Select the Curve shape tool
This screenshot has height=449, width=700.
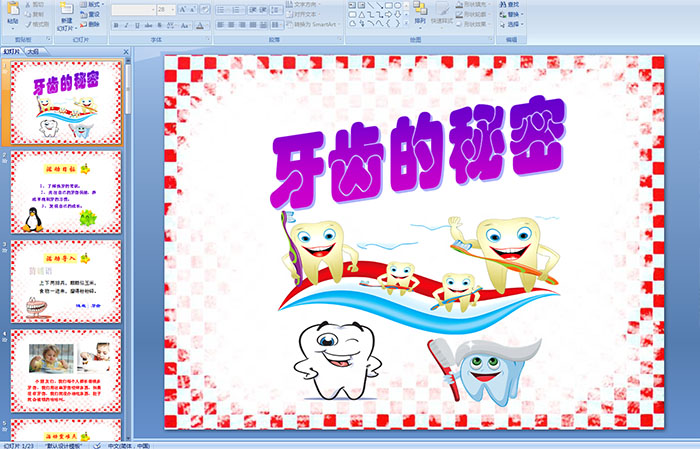point(379,23)
